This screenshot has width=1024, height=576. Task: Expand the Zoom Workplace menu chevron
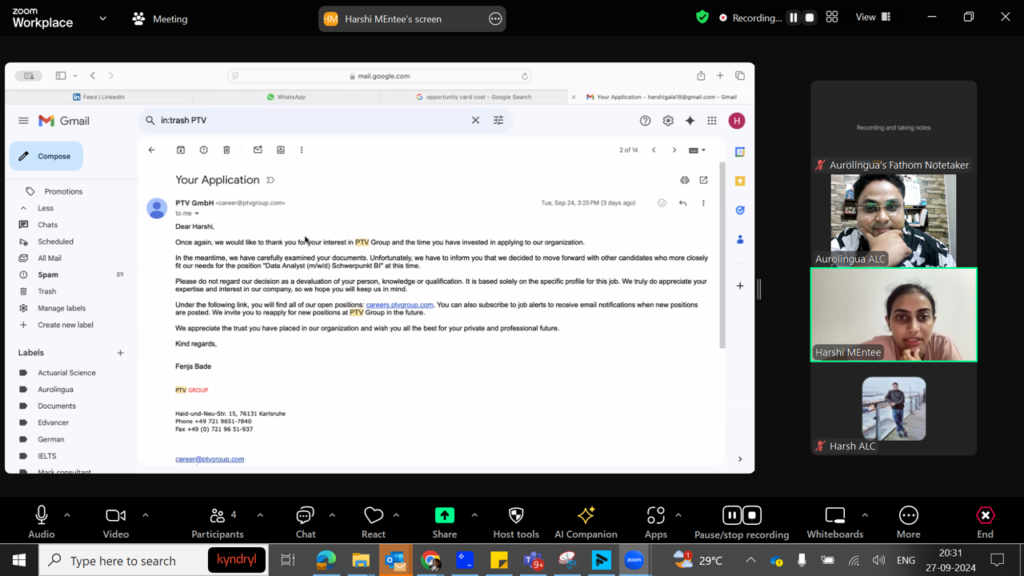[102, 18]
